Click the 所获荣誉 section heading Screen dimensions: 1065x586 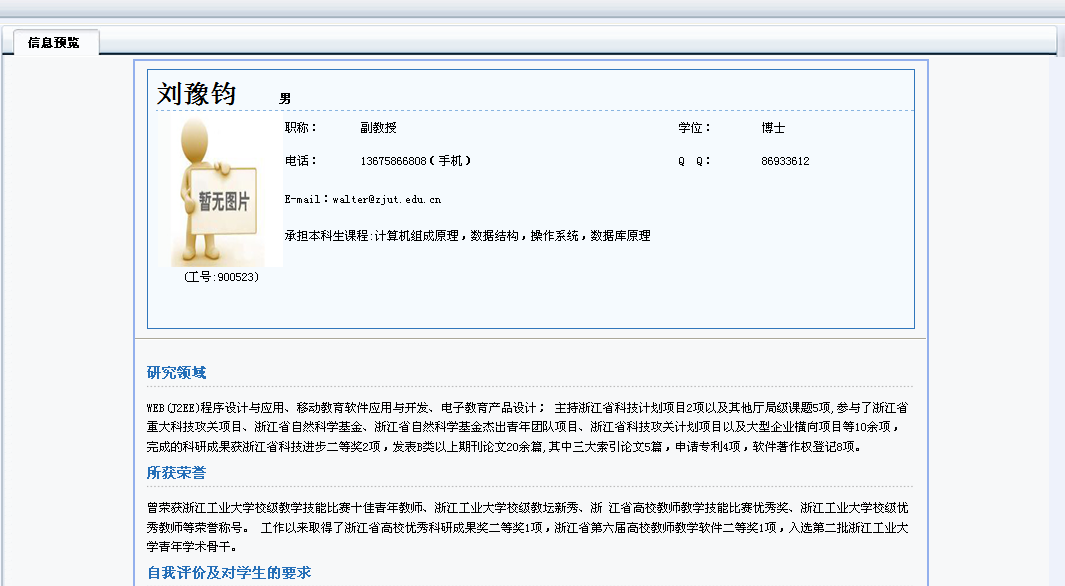coord(177,472)
